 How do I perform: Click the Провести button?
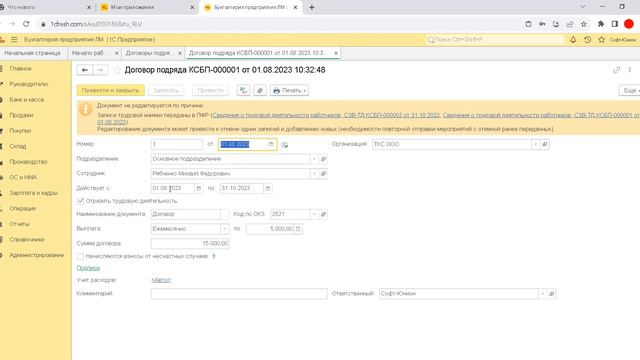[211, 90]
